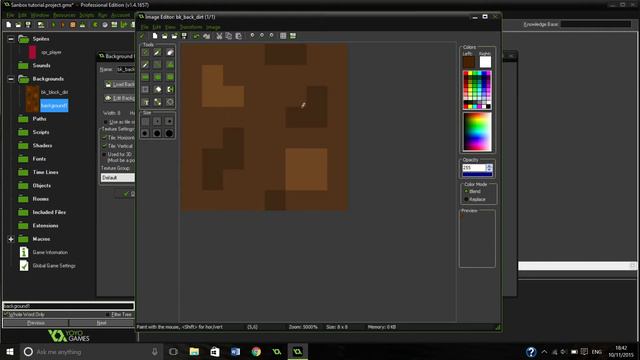This screenshot has height=360, width=640.
Task: Select the Draw polygon tool
Action: (170, 64)
